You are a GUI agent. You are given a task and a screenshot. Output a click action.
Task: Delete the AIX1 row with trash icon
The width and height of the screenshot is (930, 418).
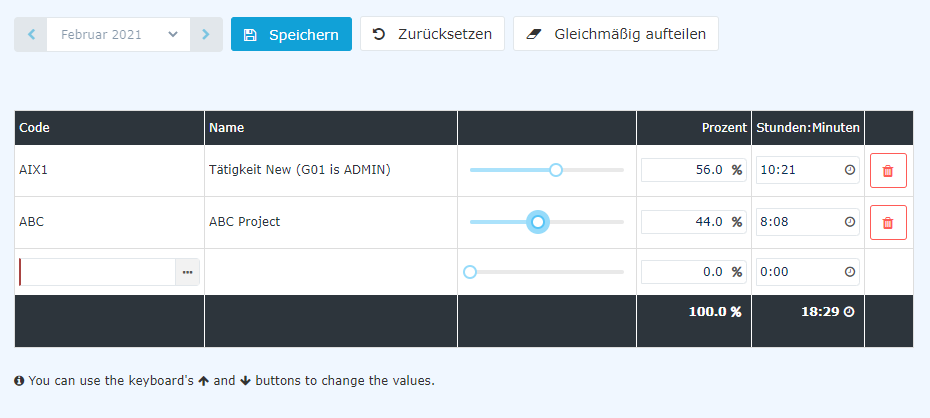tap(888, 171)
